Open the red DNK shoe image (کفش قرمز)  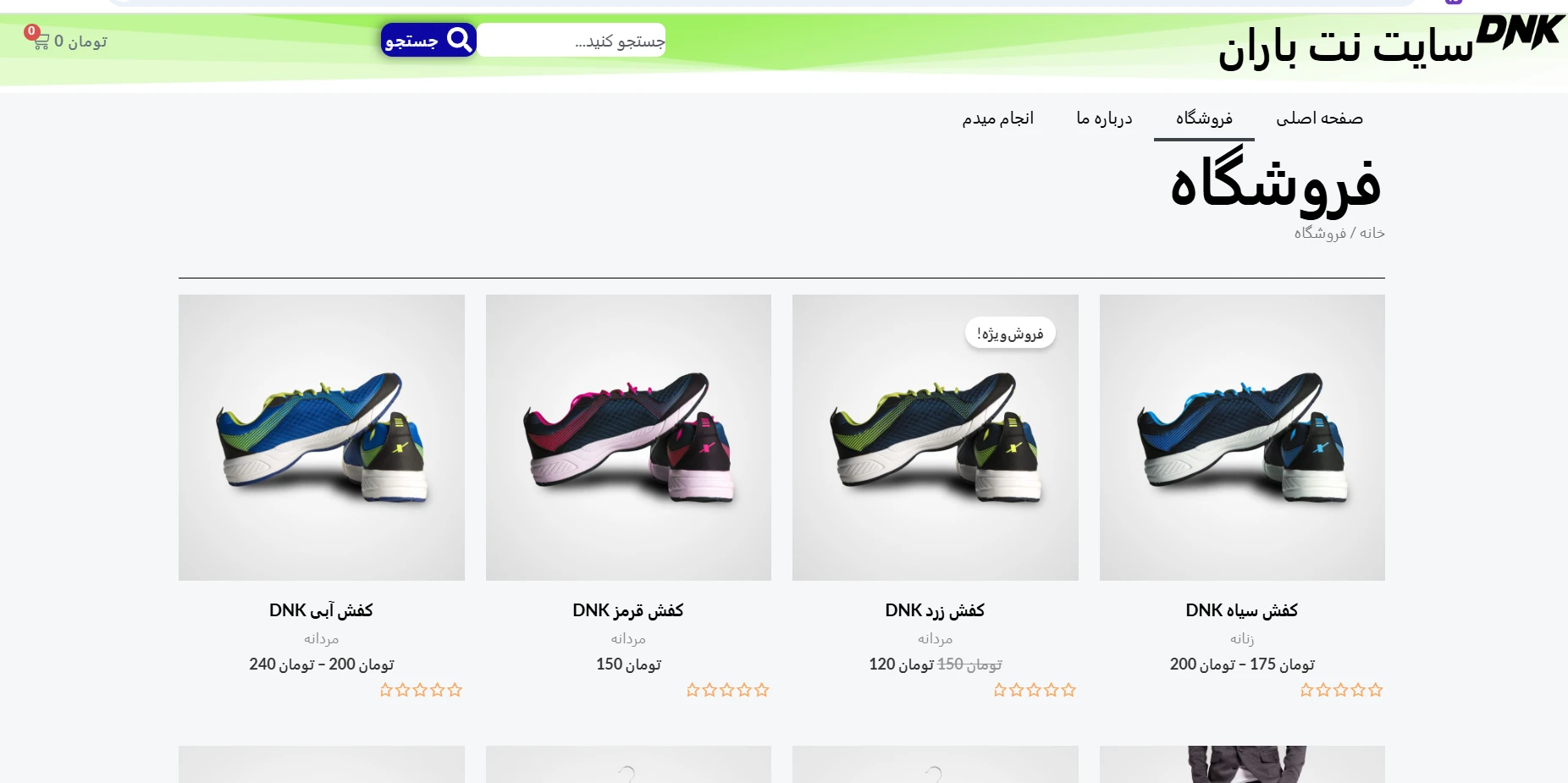[x=628, y=438]
